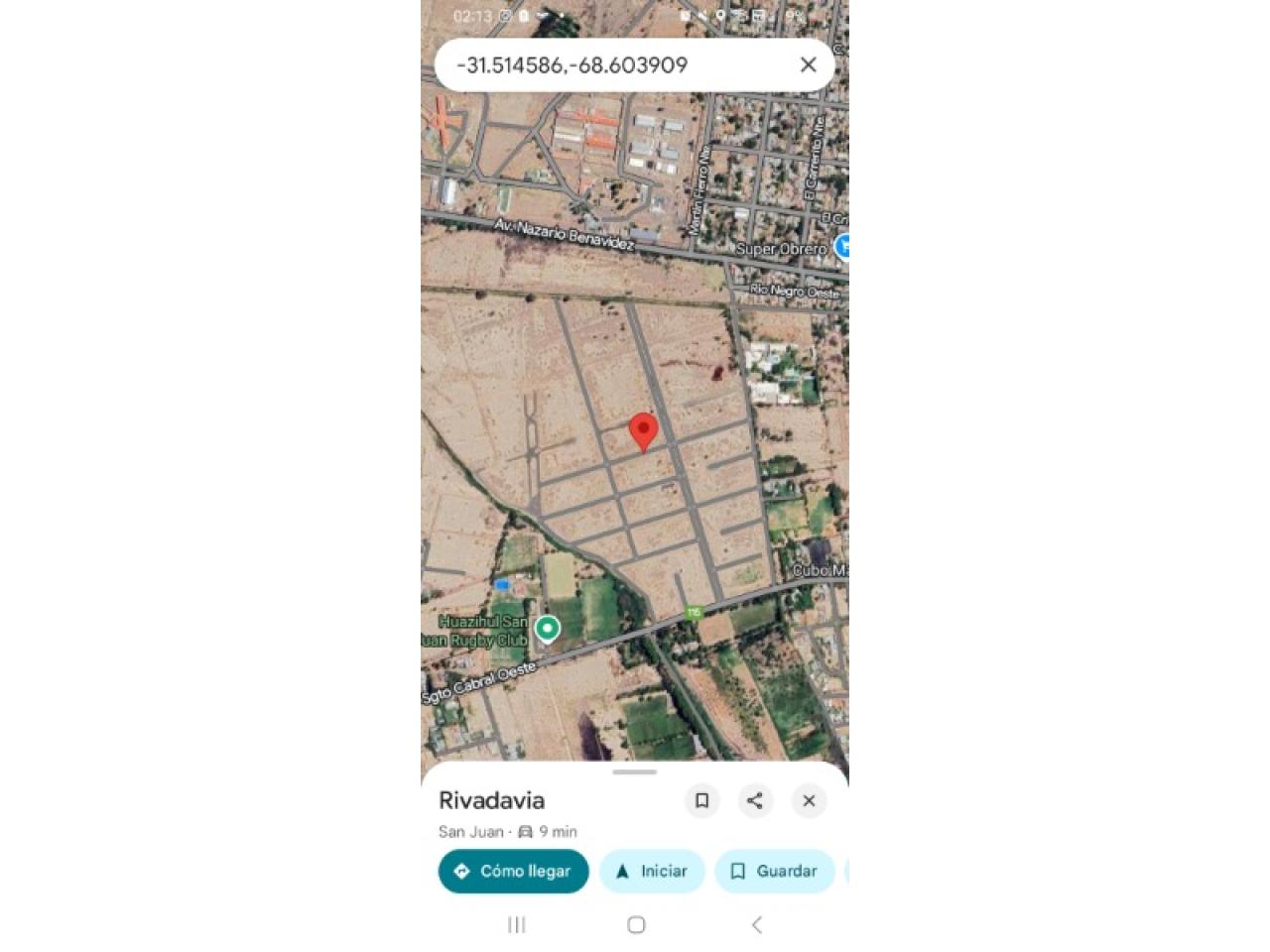This screenshot has height=952, width=1270.
Task: Close the Rivadavia place card
Action: pos(809,800)
